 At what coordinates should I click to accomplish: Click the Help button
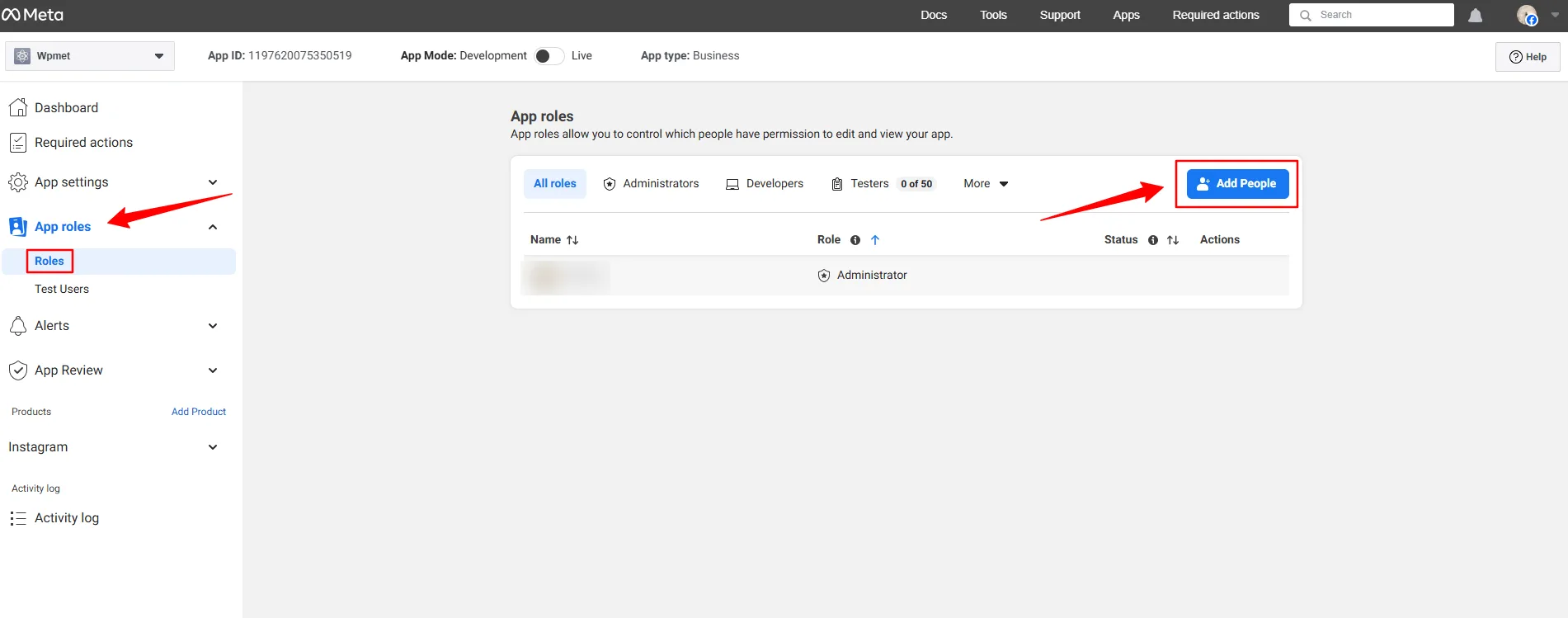(x=1528, y=57)
